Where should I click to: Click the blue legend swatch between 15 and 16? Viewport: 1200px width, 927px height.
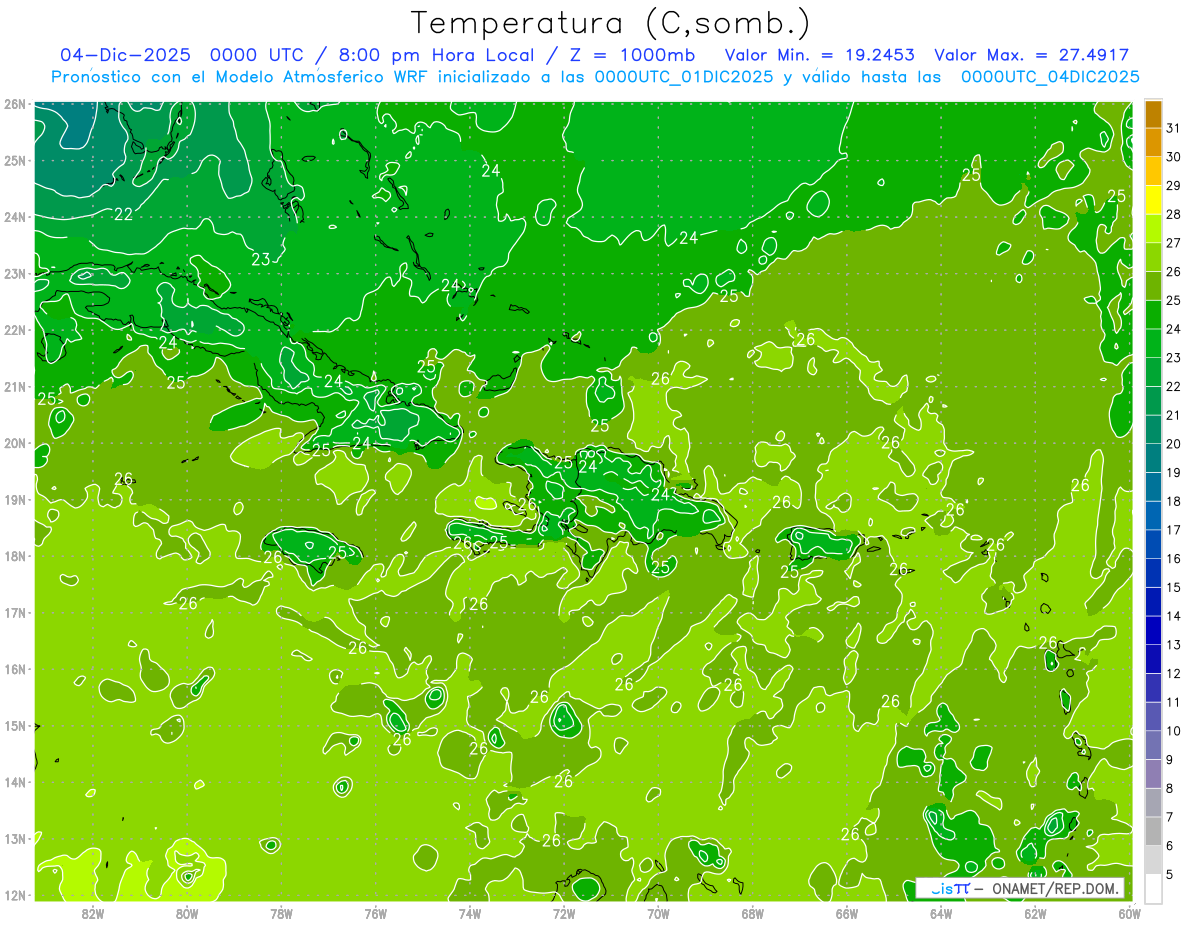(1153, 573)
